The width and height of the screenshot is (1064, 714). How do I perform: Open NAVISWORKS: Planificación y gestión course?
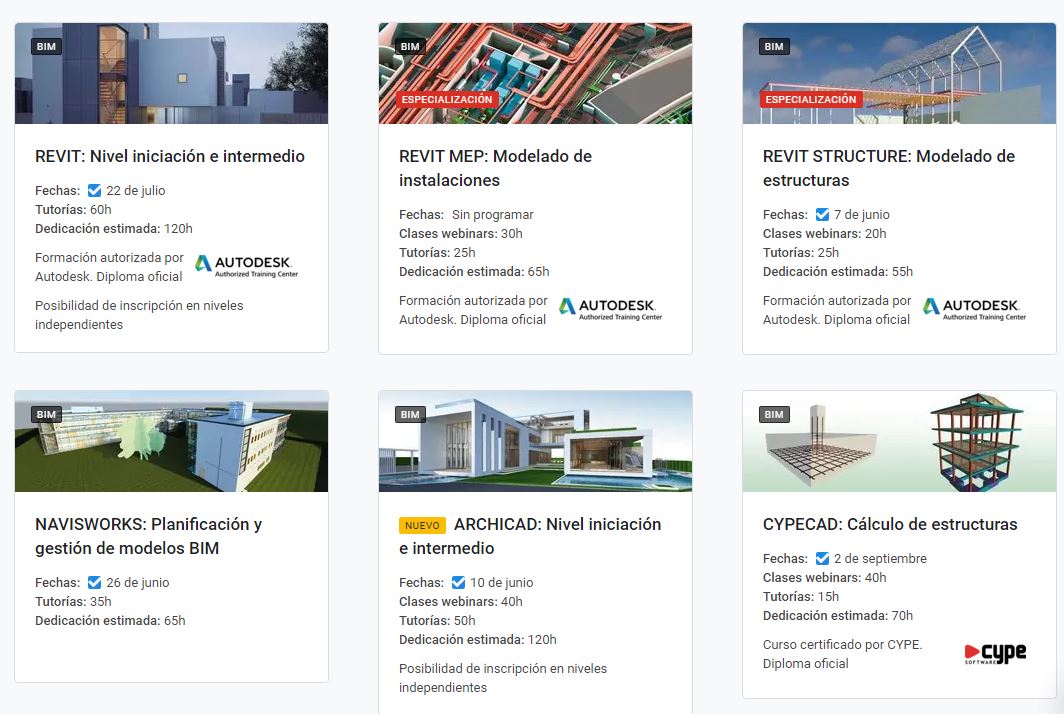[149, 536]
